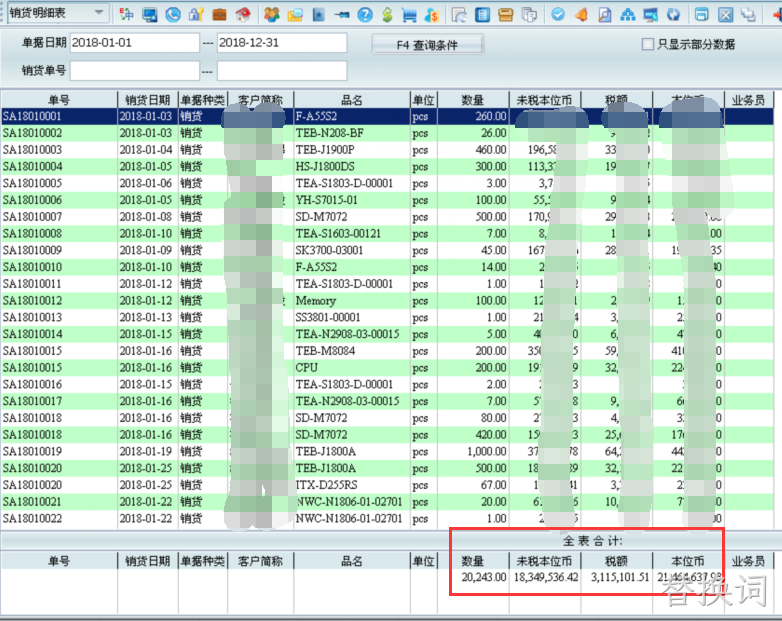This screenshot has width=782, height=621.
Task: Click order number SA18010005
Action: point(32,183)
